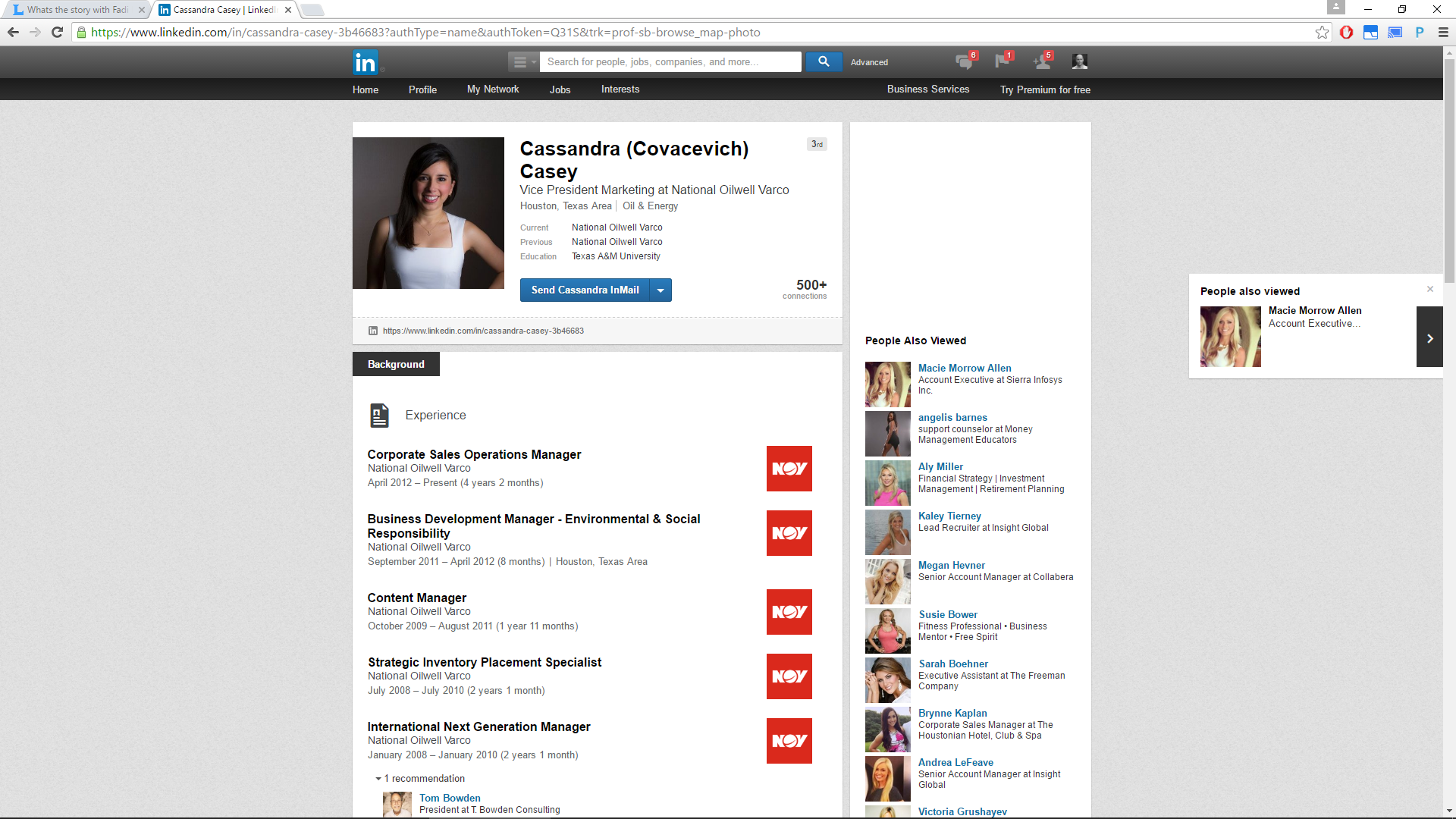Click the blue search magnifier button

[824, 61]
